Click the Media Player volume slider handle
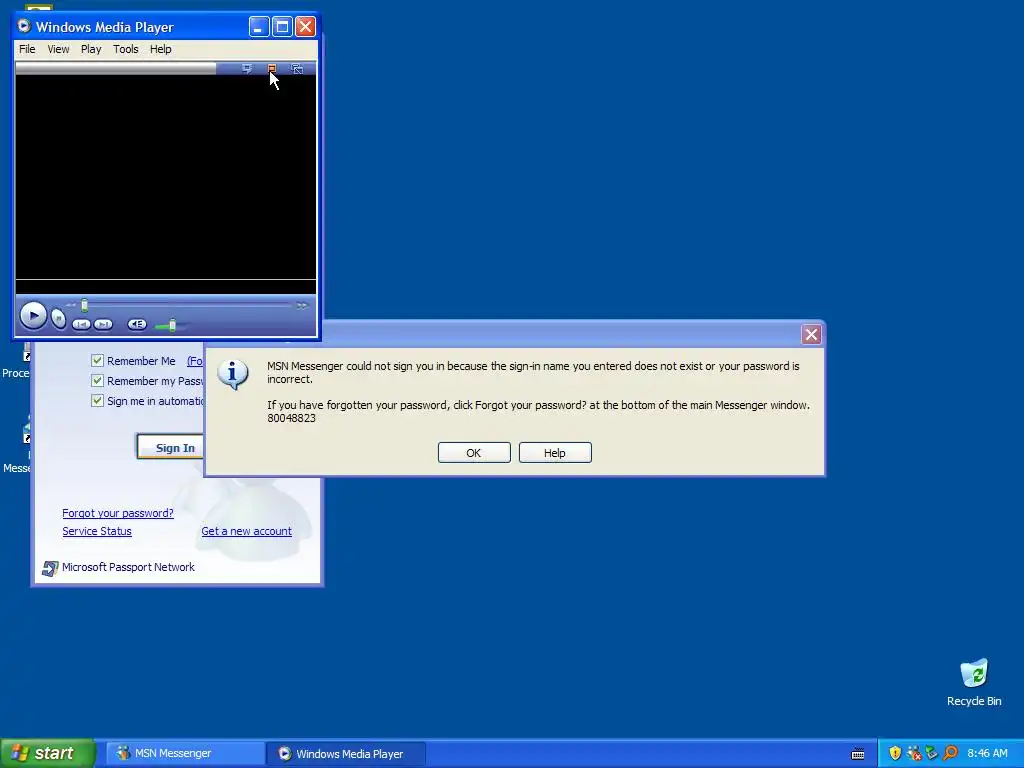This screenshot has height=768, width=1024. point(172,325)
